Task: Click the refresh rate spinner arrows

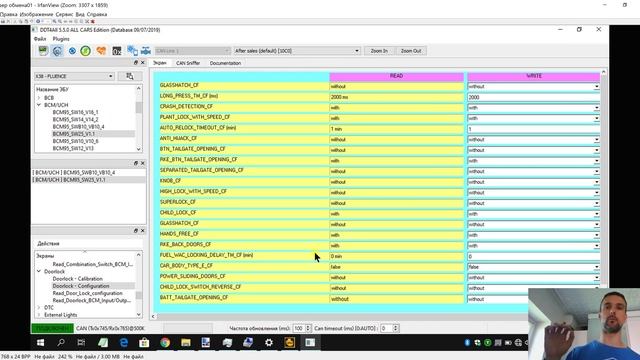Action: point(308,328)
